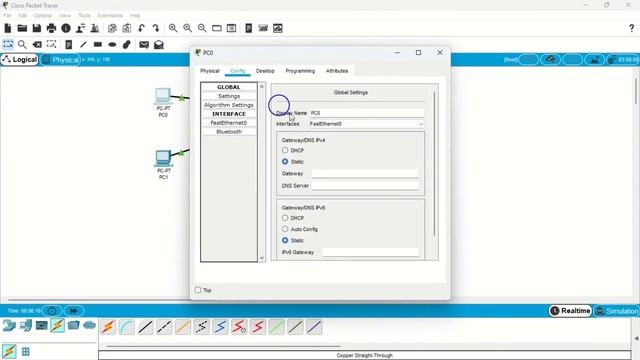Select the Place Note tool icon
Viewport: 640px width, 360px height.
click(x=69, y=44)
